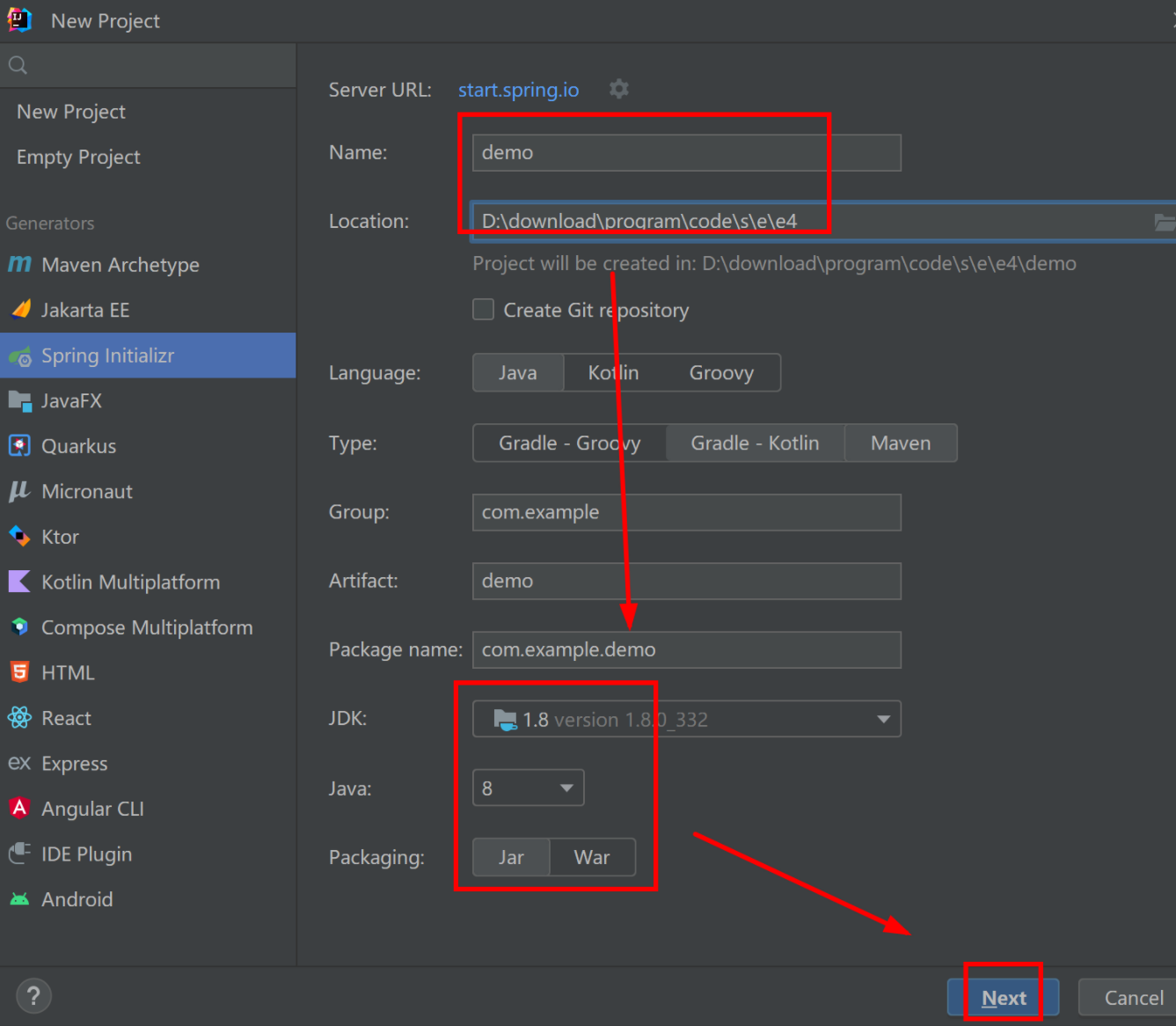Click the Kotlin Multiplatform K icon

19,581
